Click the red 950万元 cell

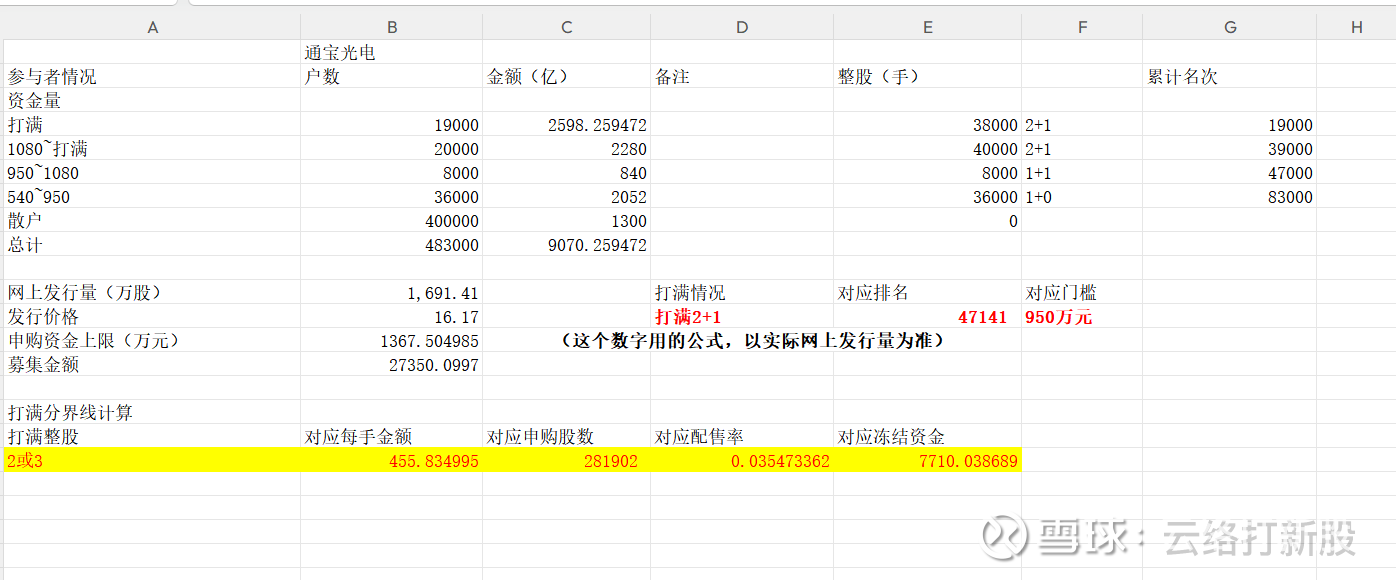click(x=1082, y=316)
